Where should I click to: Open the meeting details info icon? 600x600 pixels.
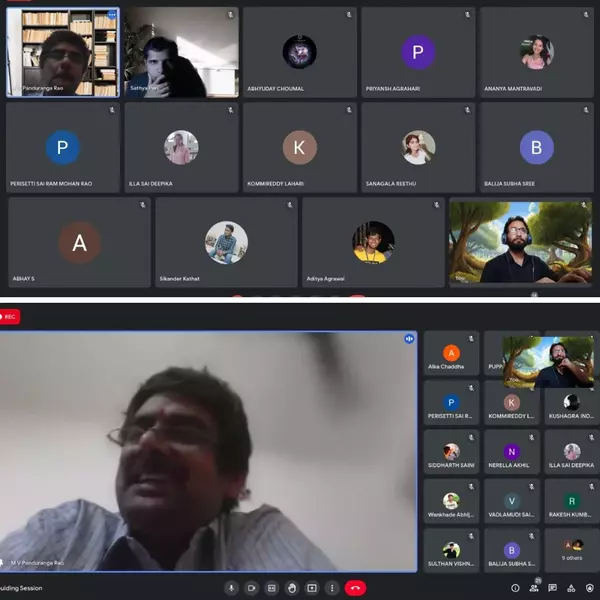[516, 588]
